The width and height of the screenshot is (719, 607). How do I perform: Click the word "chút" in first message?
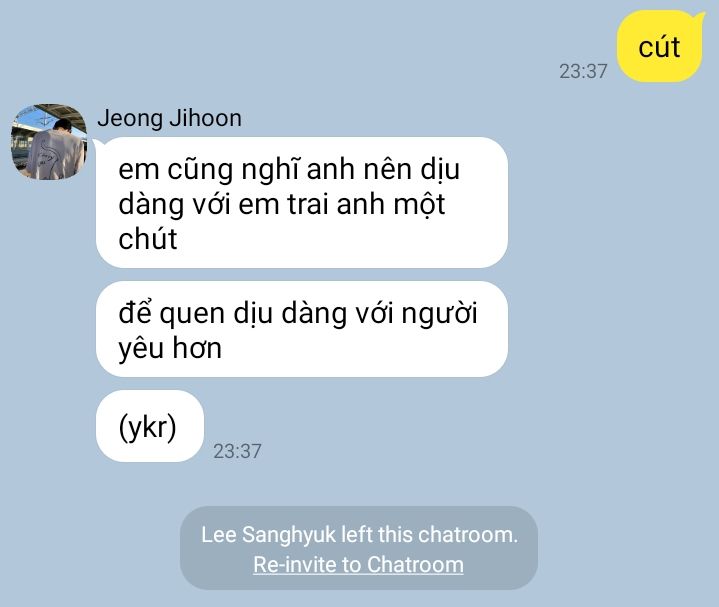point(148,239)
